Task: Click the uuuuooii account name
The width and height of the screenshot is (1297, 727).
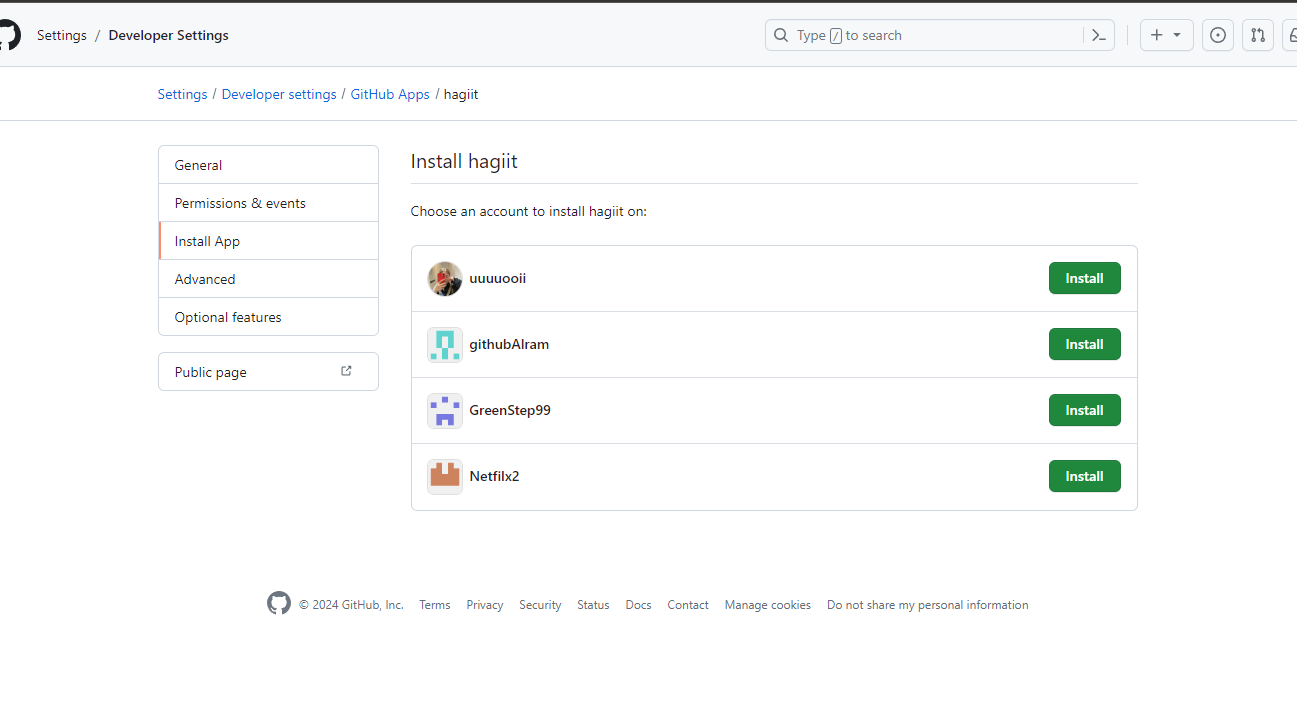Action: (498, 278)
